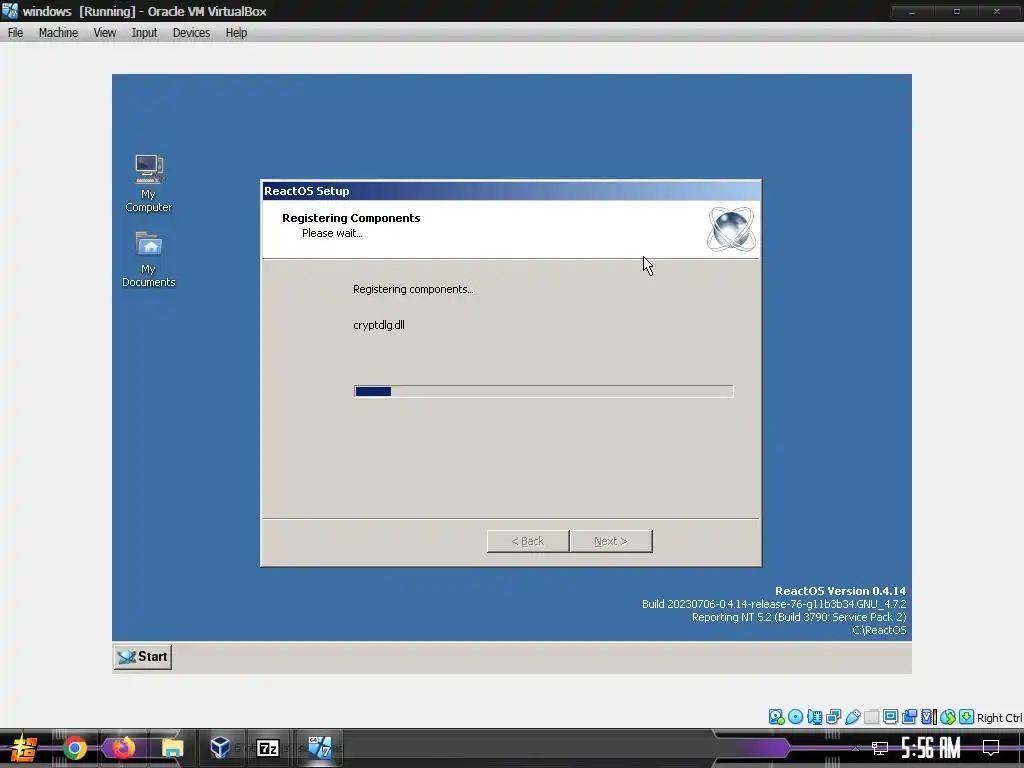Click the Next button in ReactOS Setup
Screen dimensions: 1024x768
[611, 541]
